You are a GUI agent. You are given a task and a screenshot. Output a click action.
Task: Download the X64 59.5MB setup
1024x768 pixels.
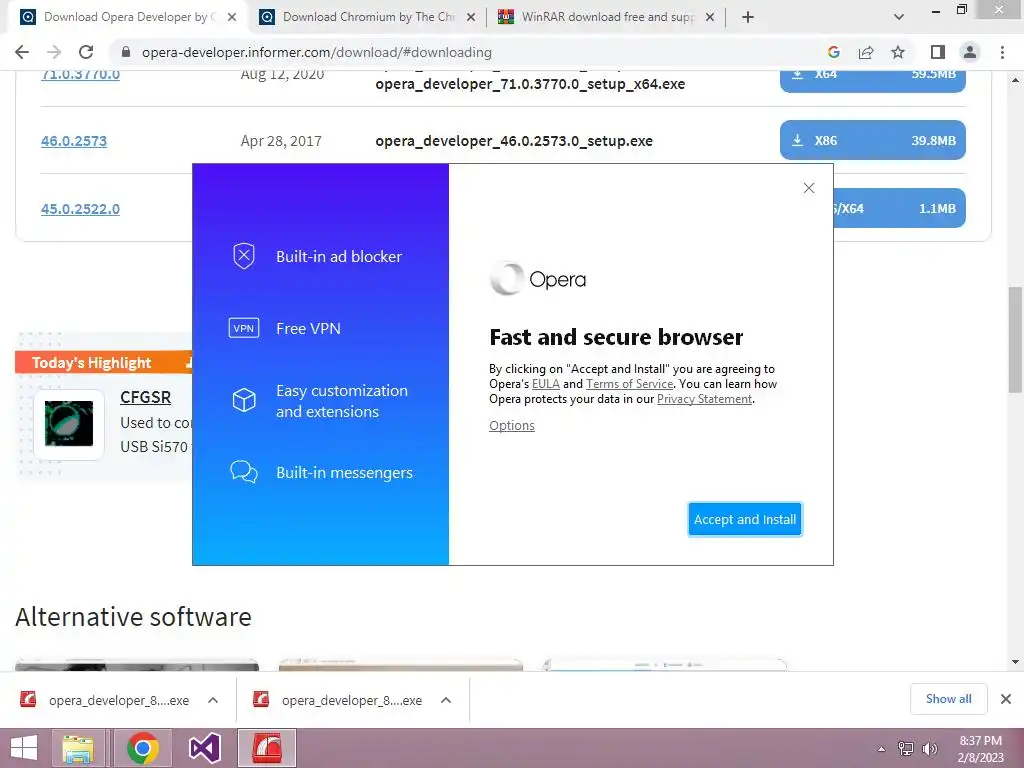click(x=872, y=81)
